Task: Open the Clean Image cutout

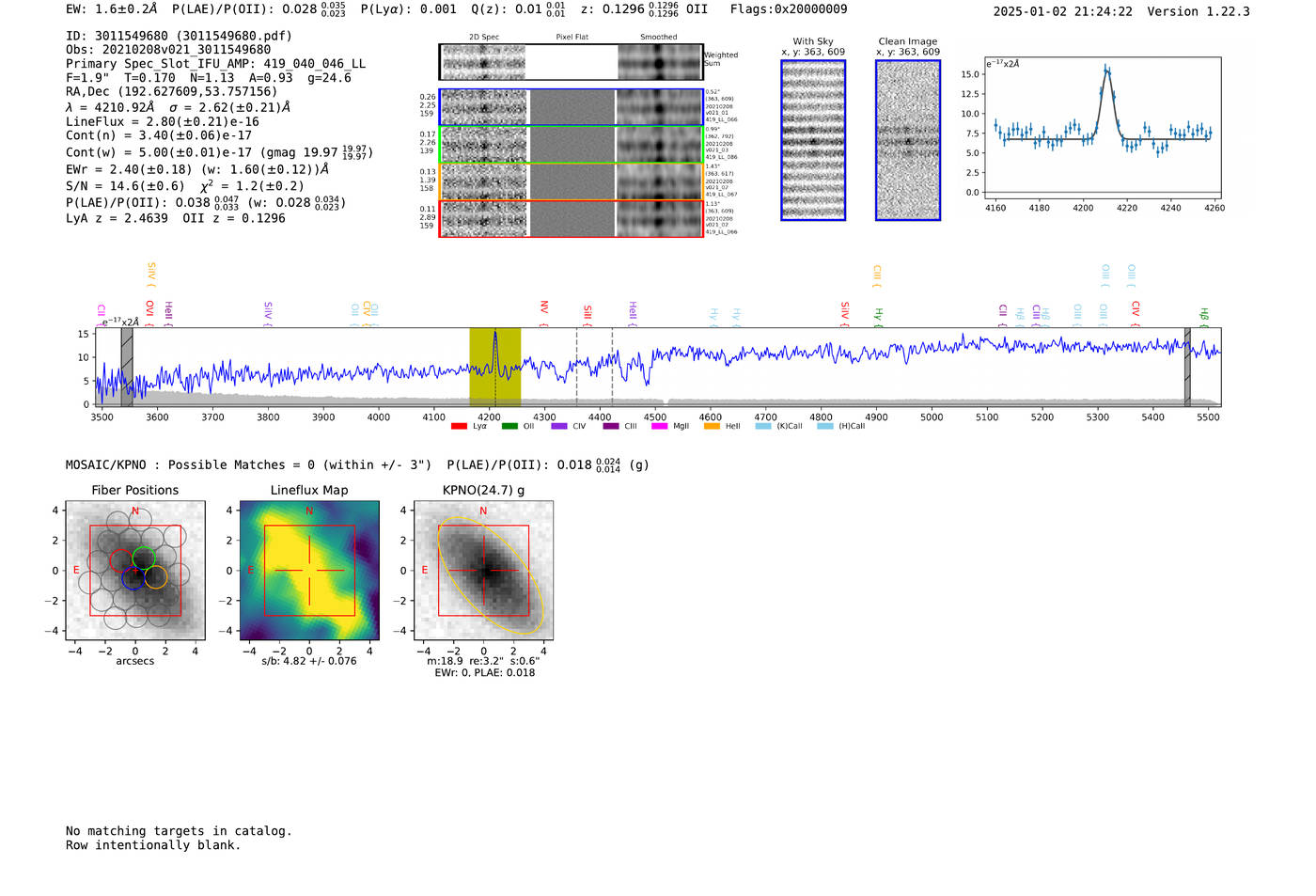Action: (x=908, y=140)
